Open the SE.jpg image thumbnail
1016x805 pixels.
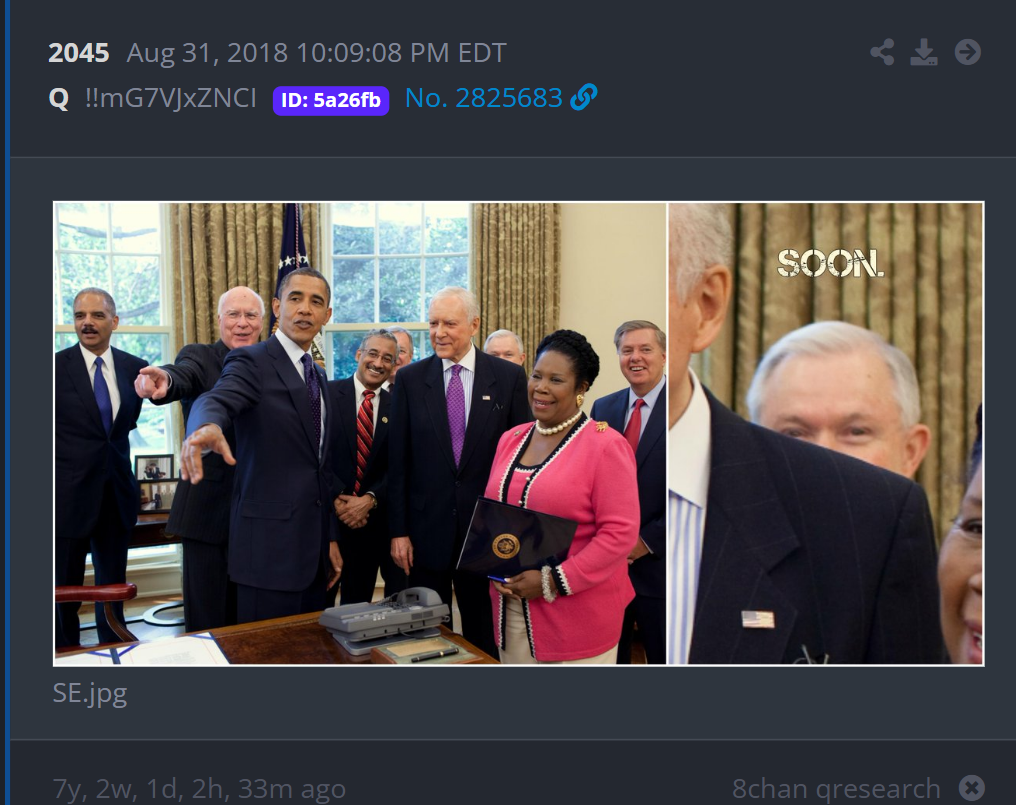tap(518, 434)
